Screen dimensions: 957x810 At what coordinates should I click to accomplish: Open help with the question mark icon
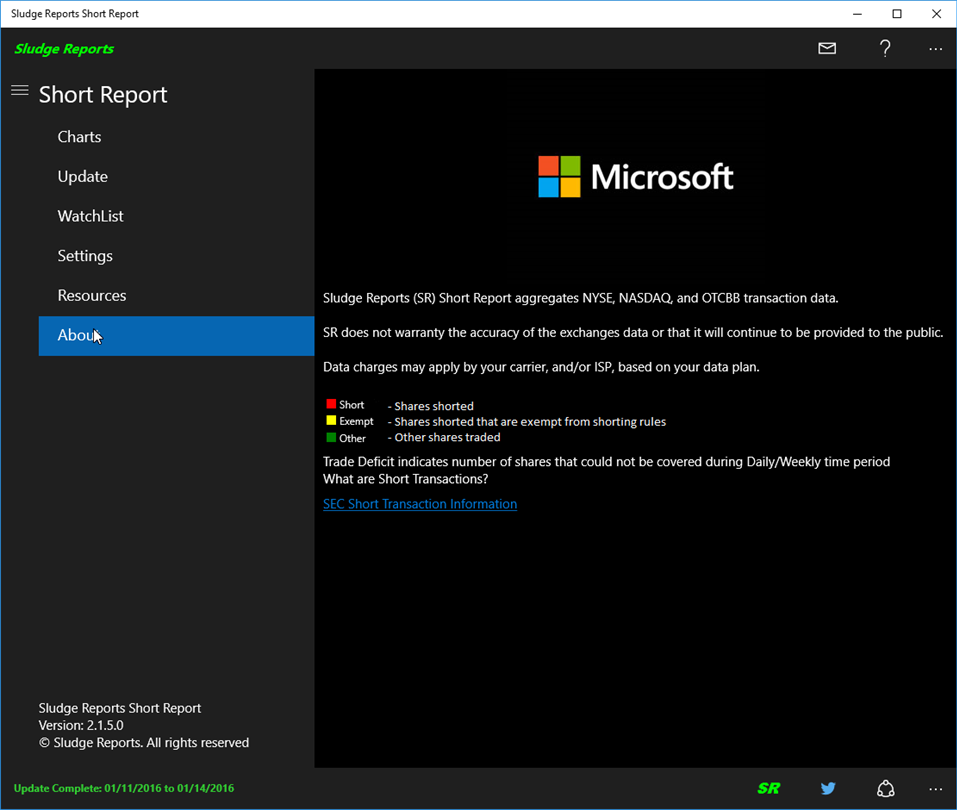tap(885, 48)
